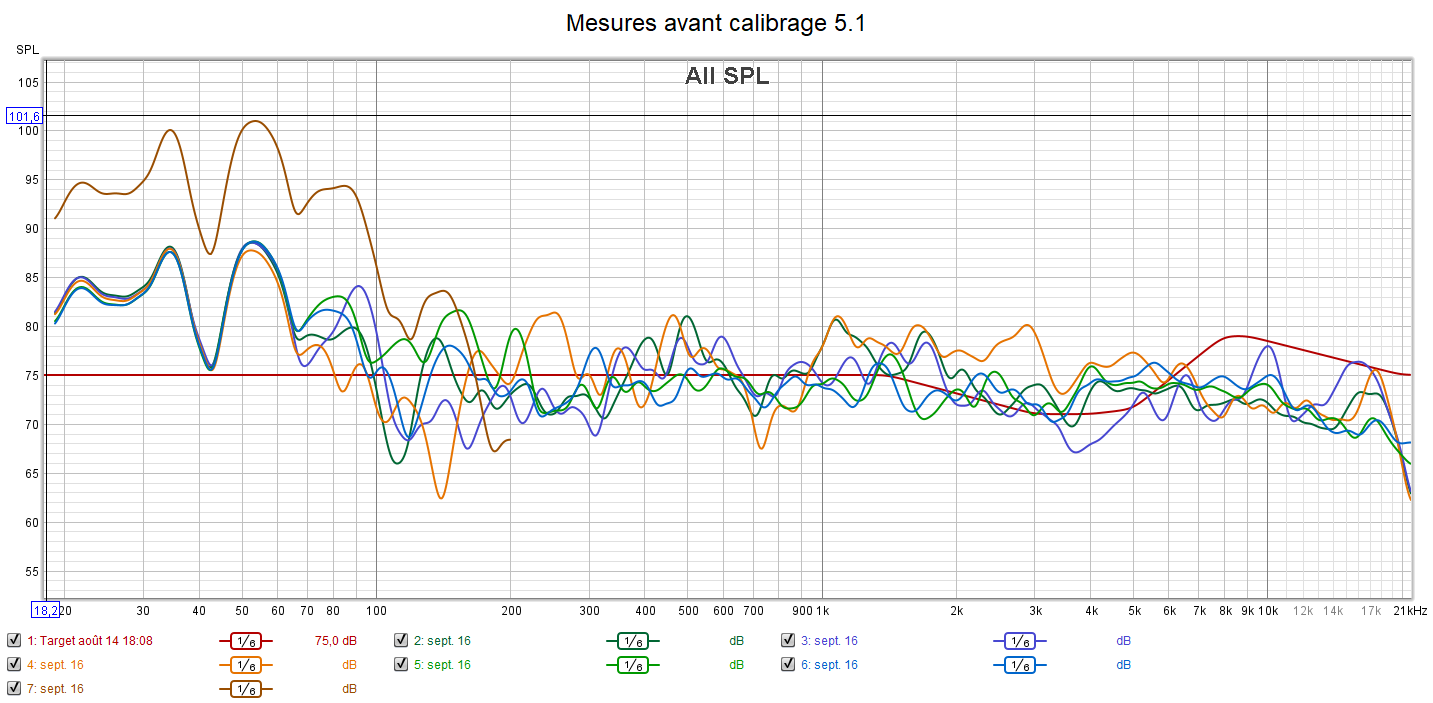Screen dimensions: 1433x703
Task: Click the blue 1/6 smoothing icon for trace 6
Action: click(x=1019, y=665)
